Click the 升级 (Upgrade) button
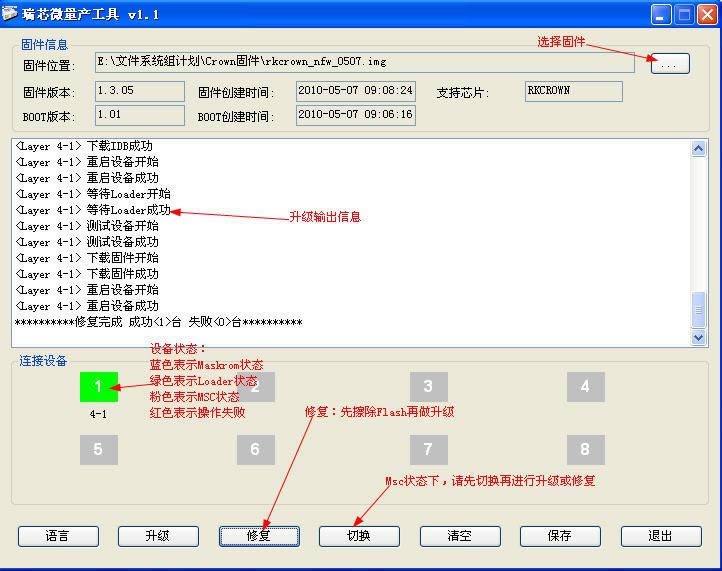This screenshot has width=722, height=571. (x=158, y=536)
